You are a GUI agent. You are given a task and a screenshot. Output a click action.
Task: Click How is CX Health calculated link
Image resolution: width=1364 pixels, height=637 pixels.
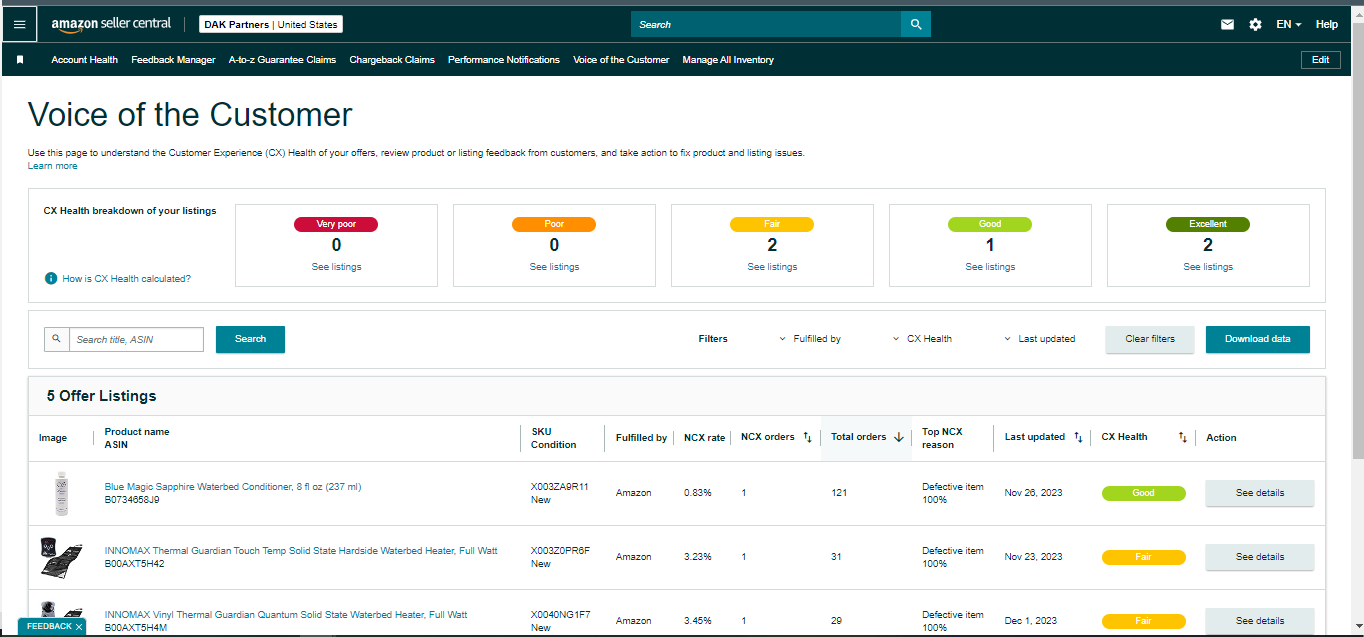point(126,279)
